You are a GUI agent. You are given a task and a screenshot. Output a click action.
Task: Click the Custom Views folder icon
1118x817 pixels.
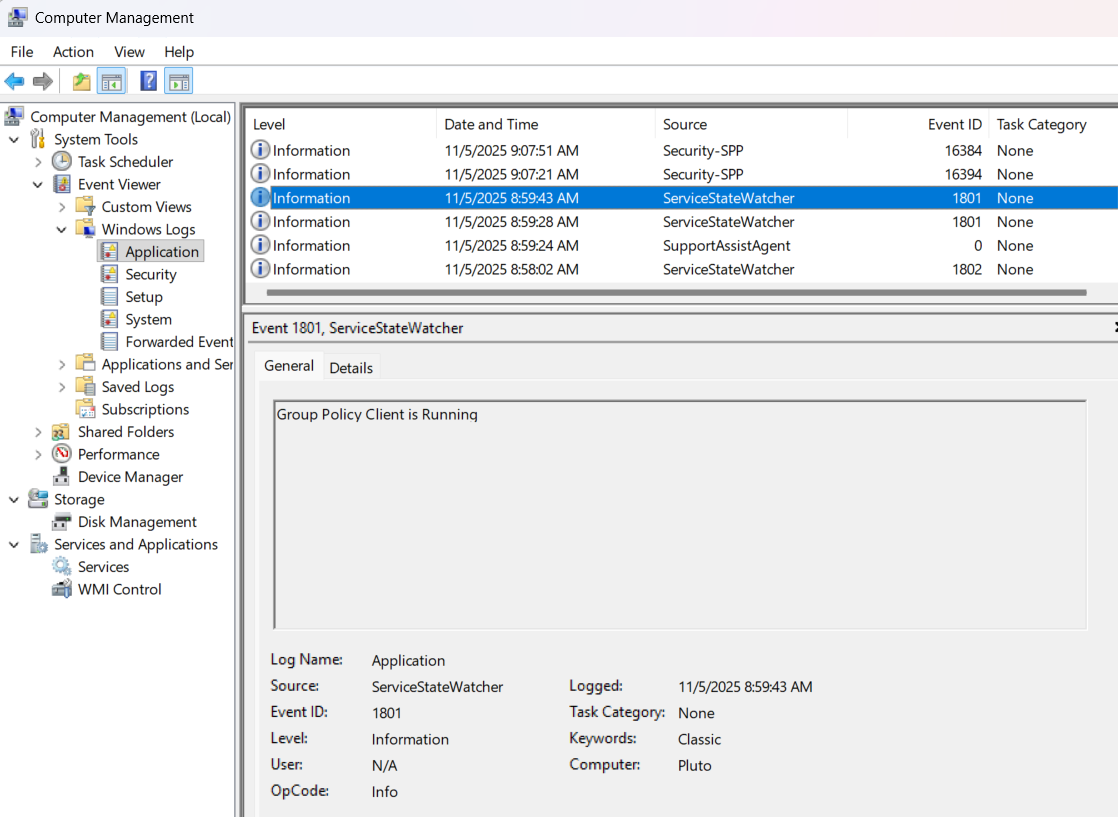click(x=86, y=207)
